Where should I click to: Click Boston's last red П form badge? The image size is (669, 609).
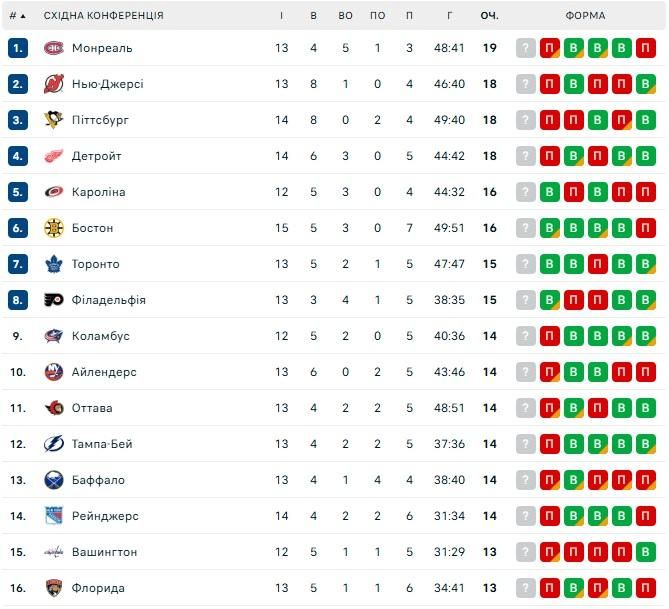click(646, 228)
